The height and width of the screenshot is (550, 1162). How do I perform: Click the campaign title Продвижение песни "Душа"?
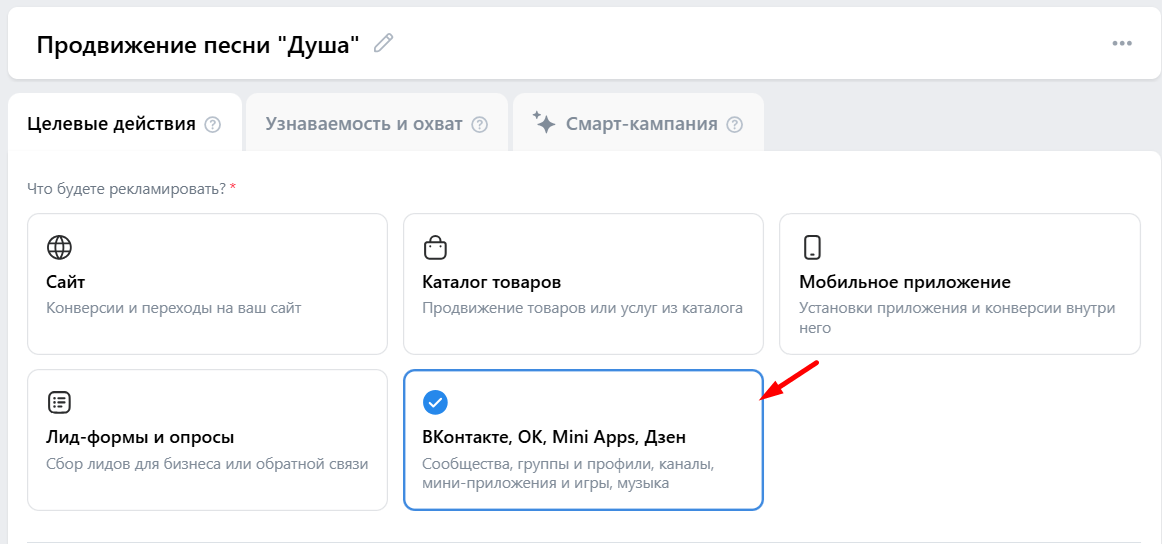pyautogui.click(x=197, y=45)
